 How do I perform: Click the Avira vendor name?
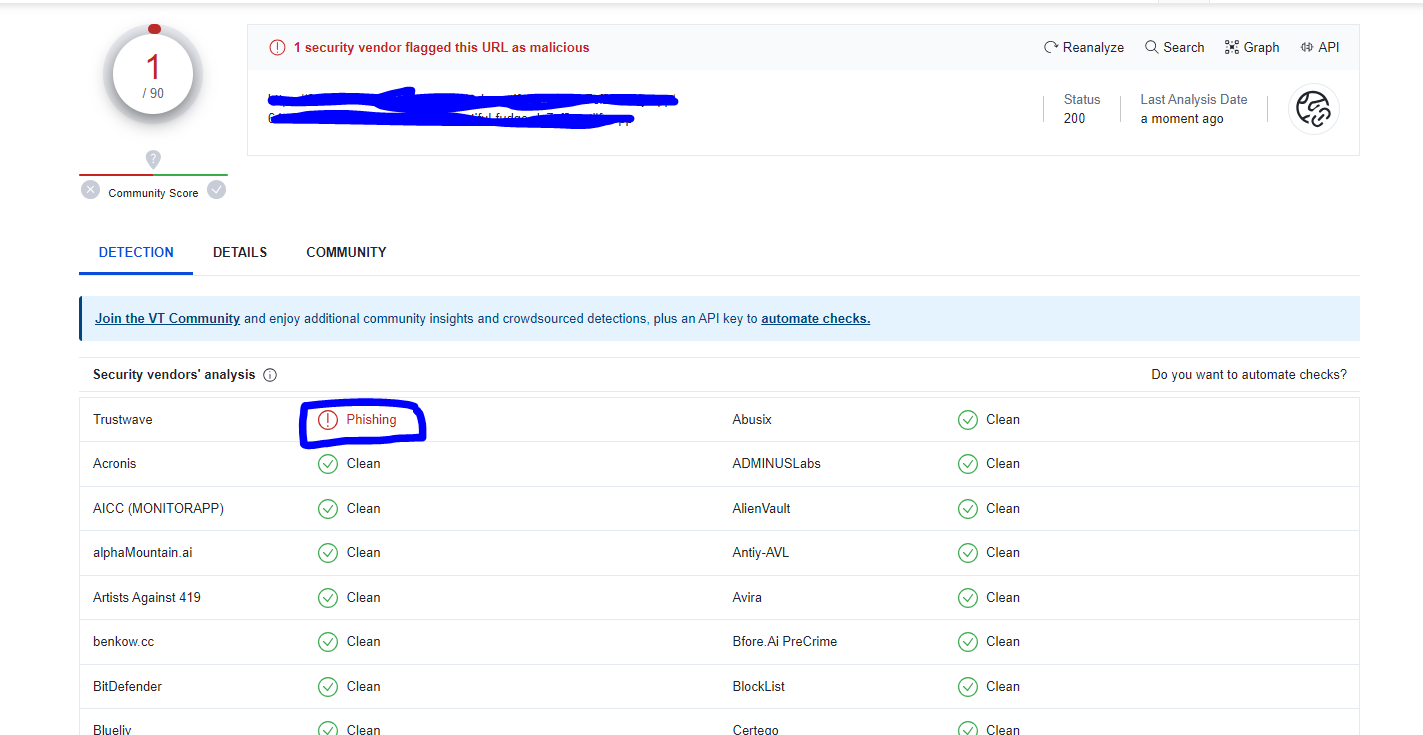pos(748,598)
